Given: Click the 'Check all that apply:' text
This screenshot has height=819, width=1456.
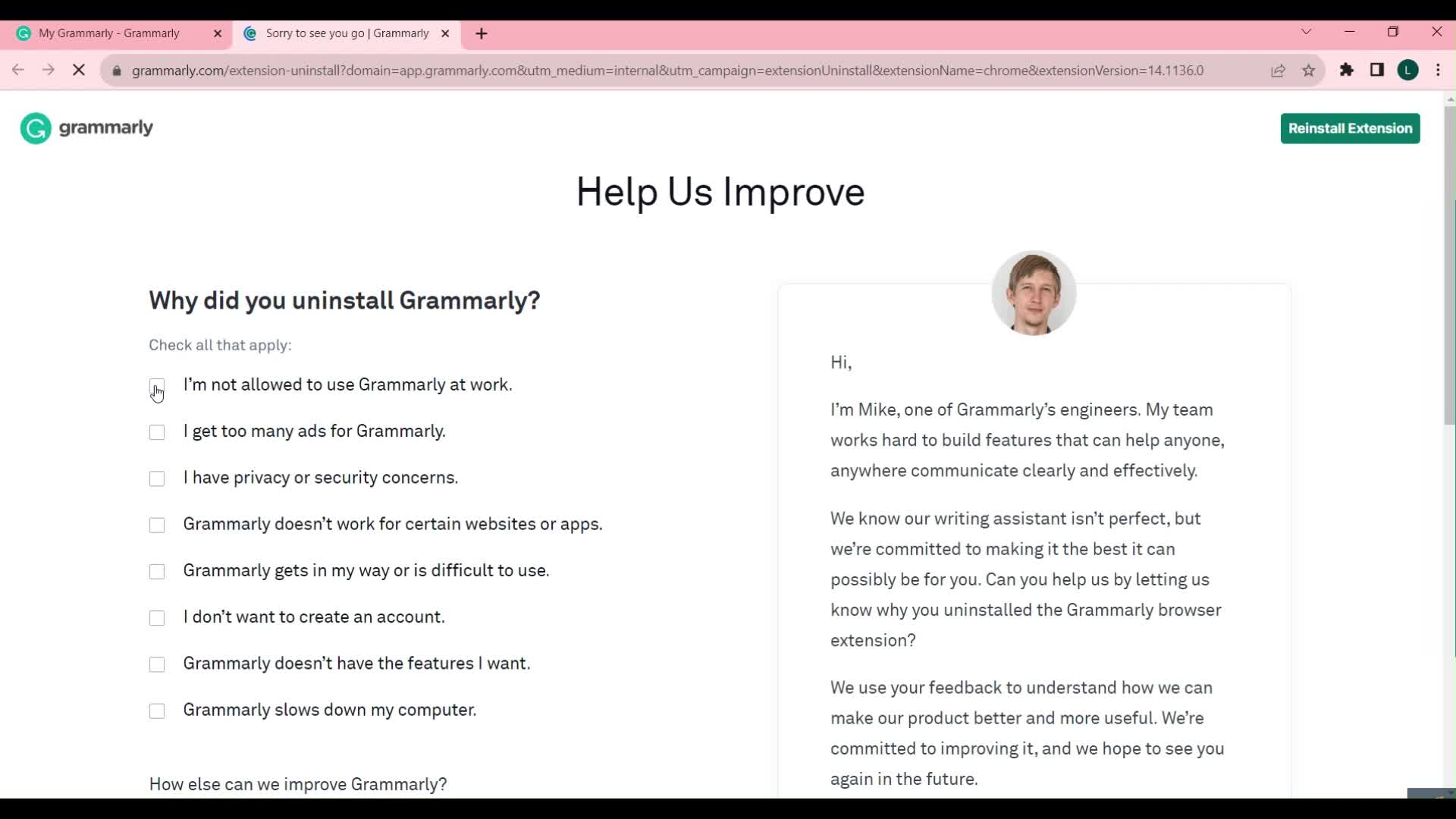Looking at the screenshot, I should pyautogui.click(x=220, y=345).
